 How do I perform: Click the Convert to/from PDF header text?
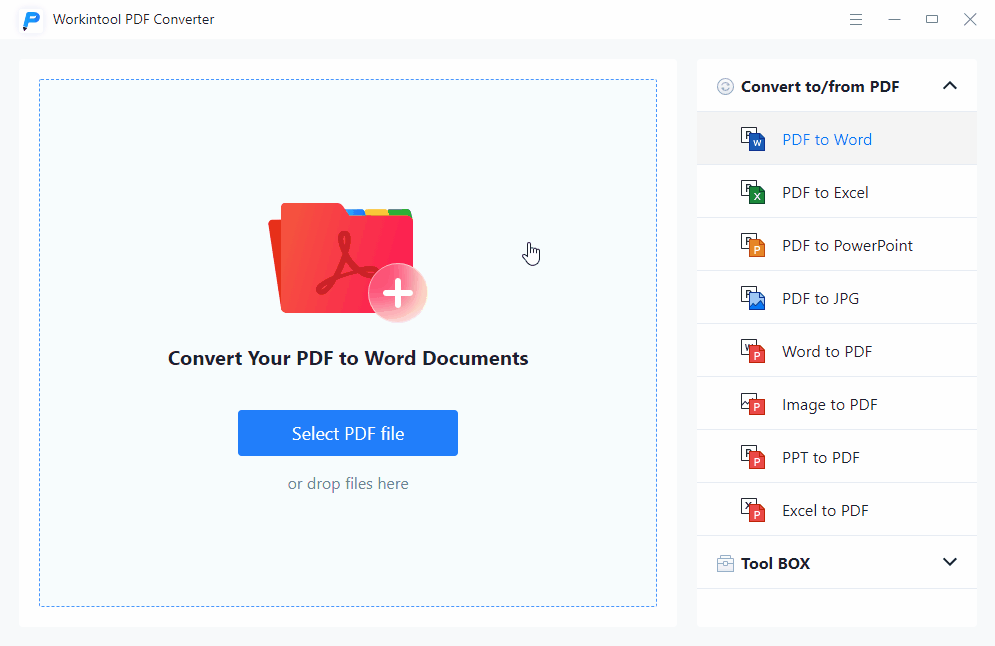point(820,86)
